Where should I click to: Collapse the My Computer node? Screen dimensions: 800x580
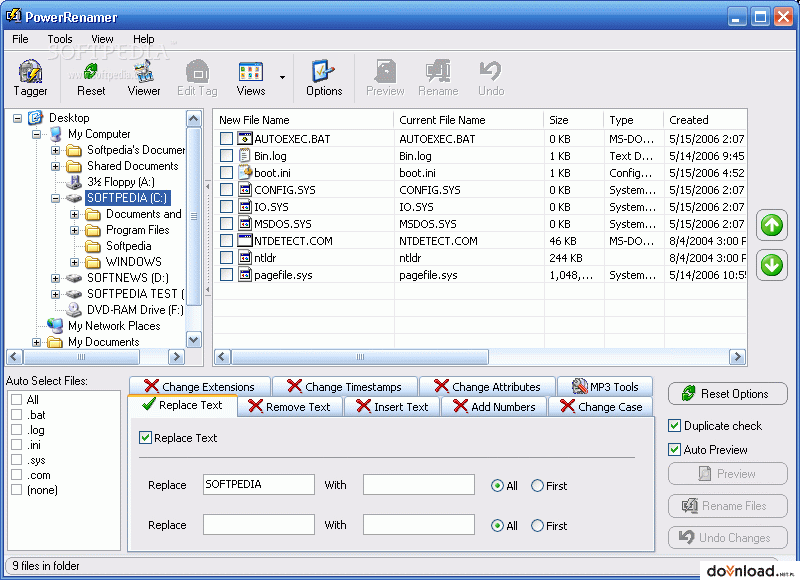[x=36, y=135]
